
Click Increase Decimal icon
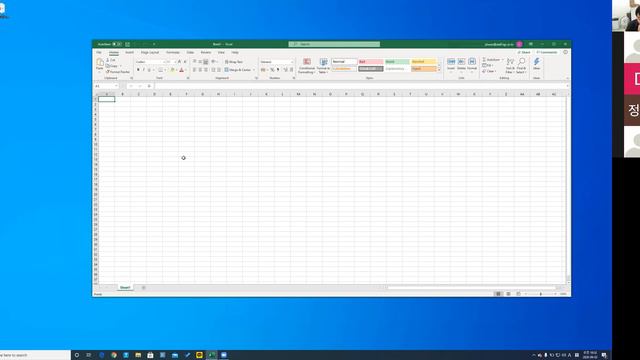285,70
